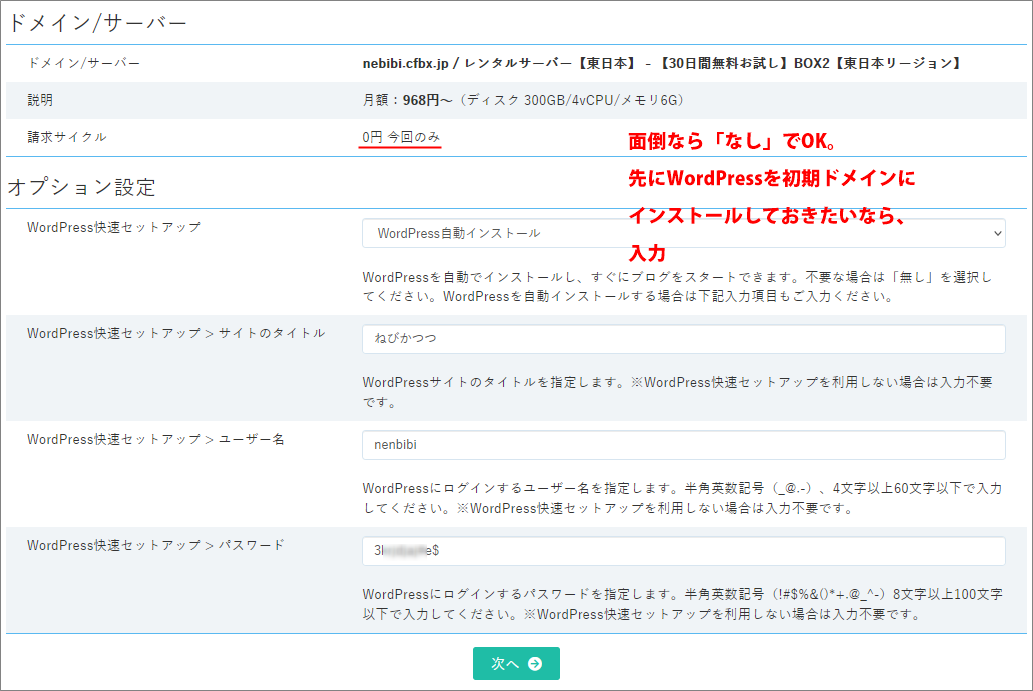Focus the site title field containing ねびかつつ

click(x=683, y=339)
